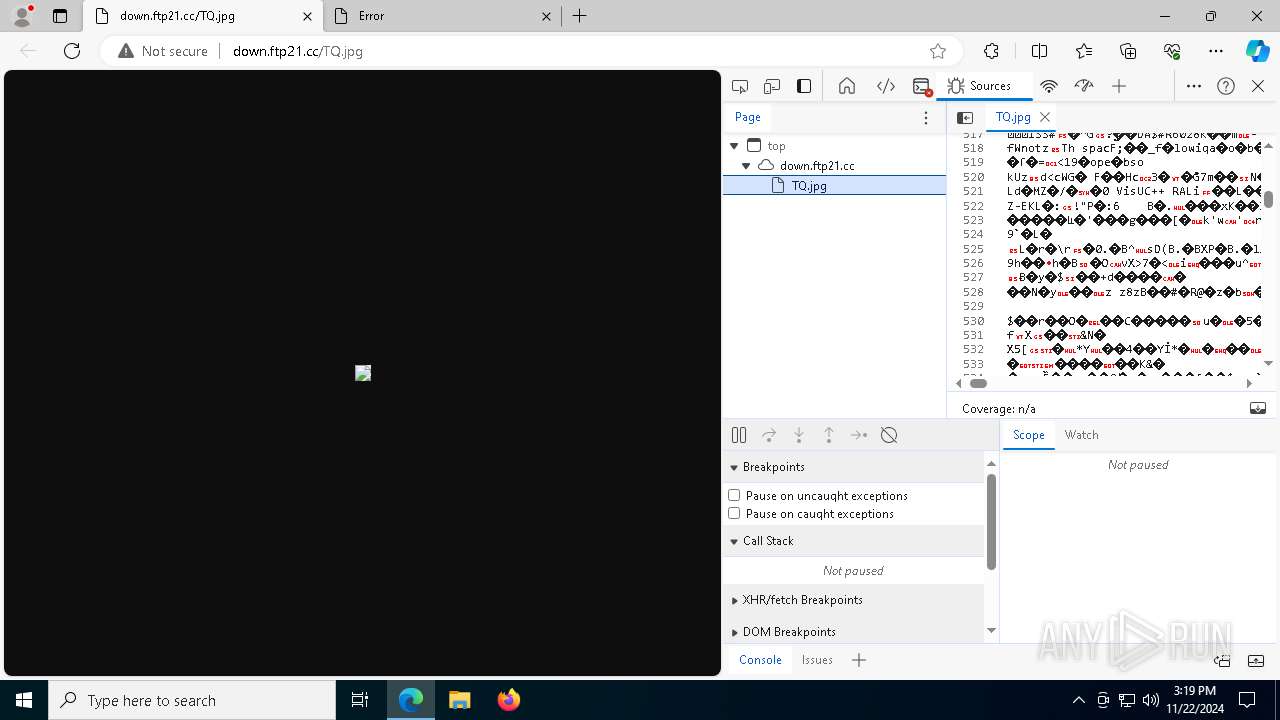
Task: Open the Issues drawer tab
Action: [x=817, y=660]
